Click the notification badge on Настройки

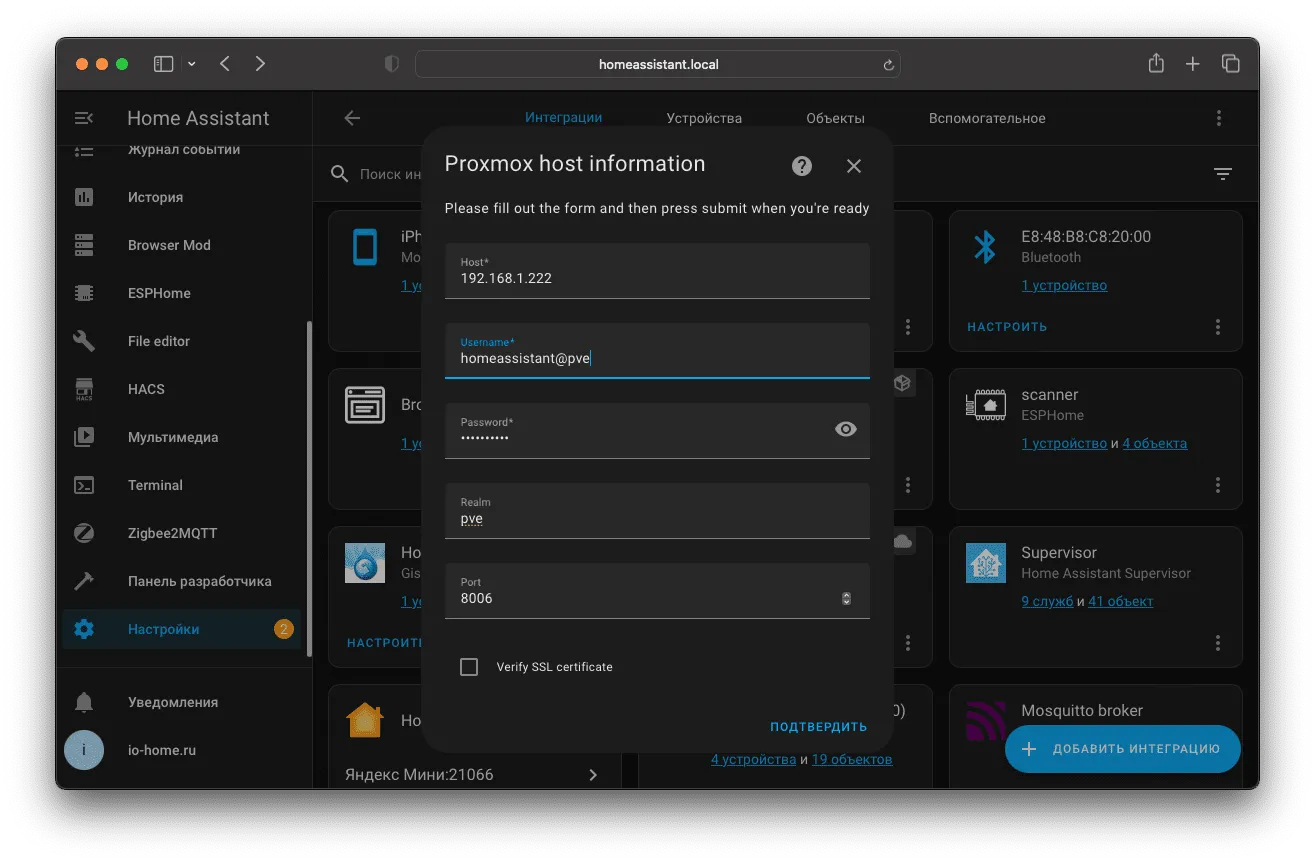[283, 629]
